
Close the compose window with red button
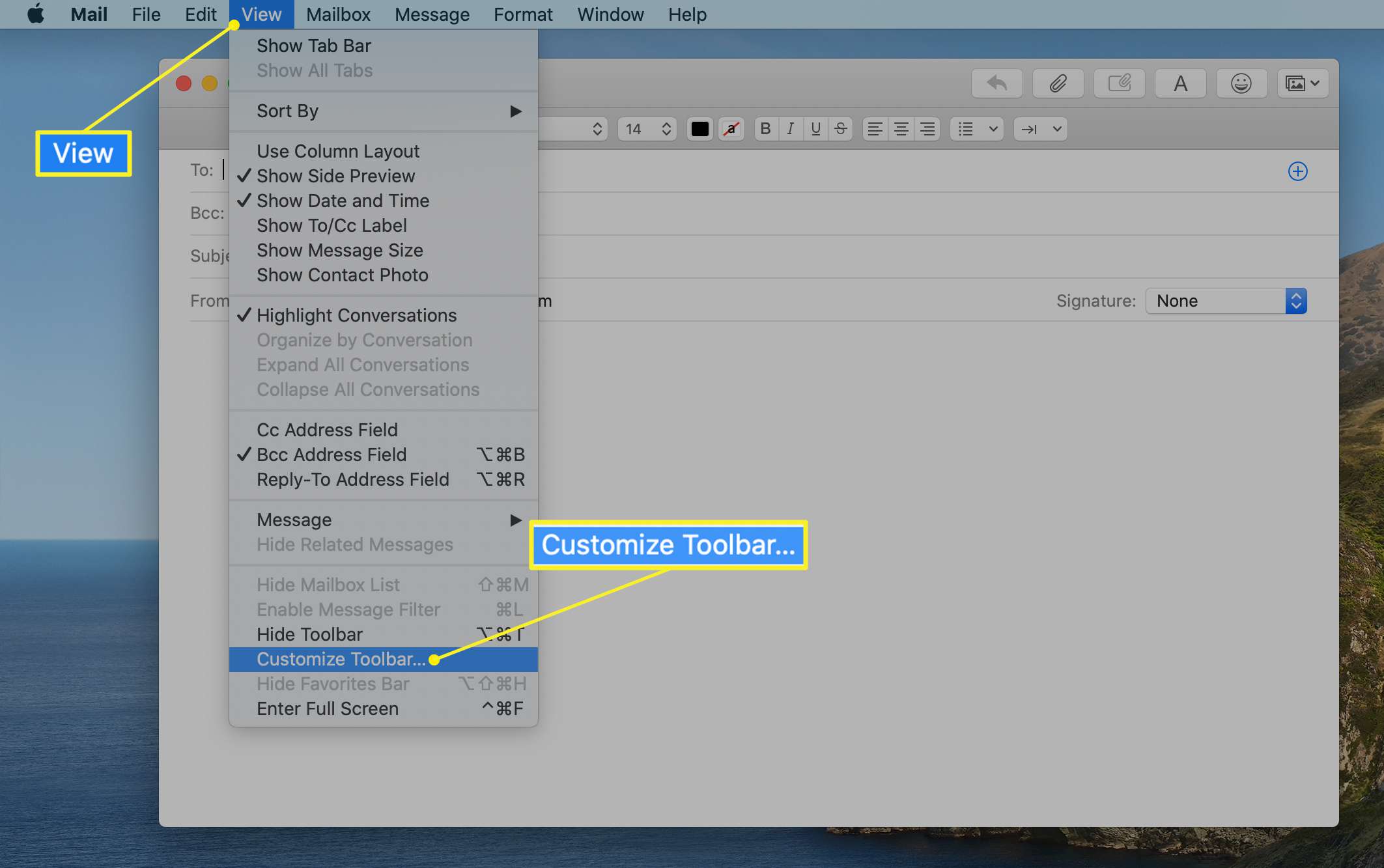[184, 83]
